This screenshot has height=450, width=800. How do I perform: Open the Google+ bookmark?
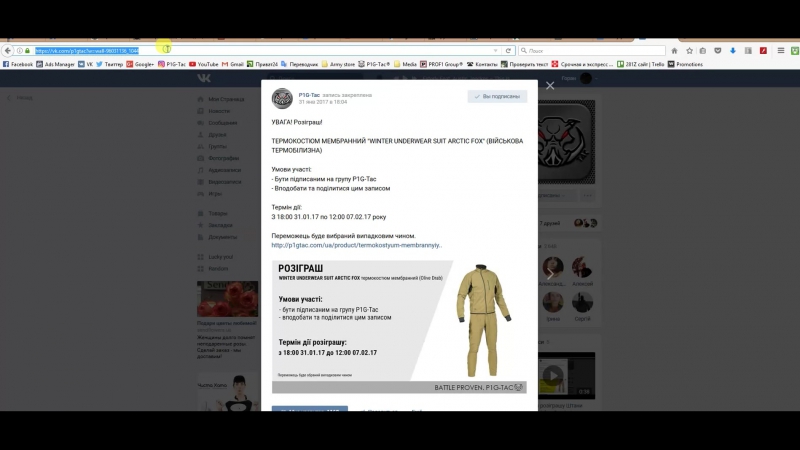(140, 64)
